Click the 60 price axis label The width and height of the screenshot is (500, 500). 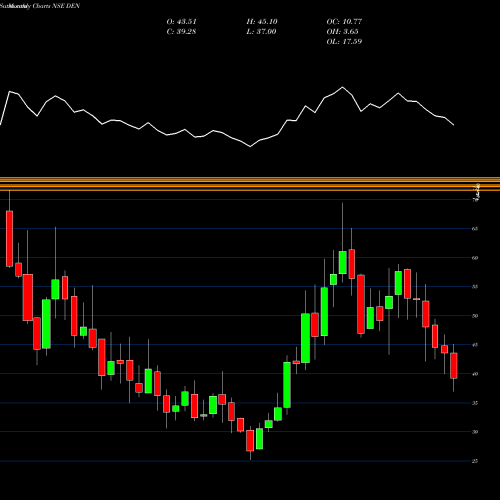(475, 258)
